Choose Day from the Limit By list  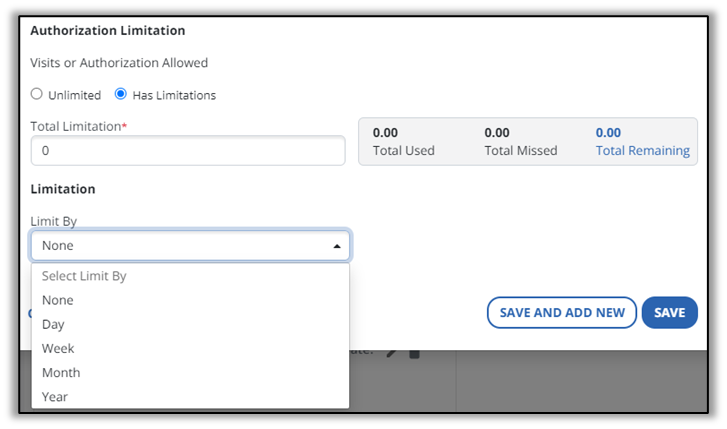53,324
